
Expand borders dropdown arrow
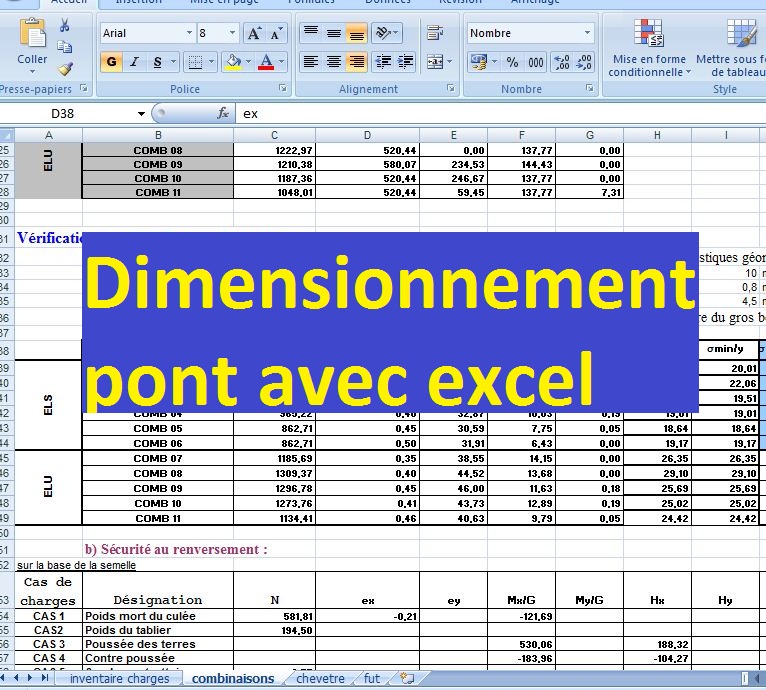click(x=211, y=62)
